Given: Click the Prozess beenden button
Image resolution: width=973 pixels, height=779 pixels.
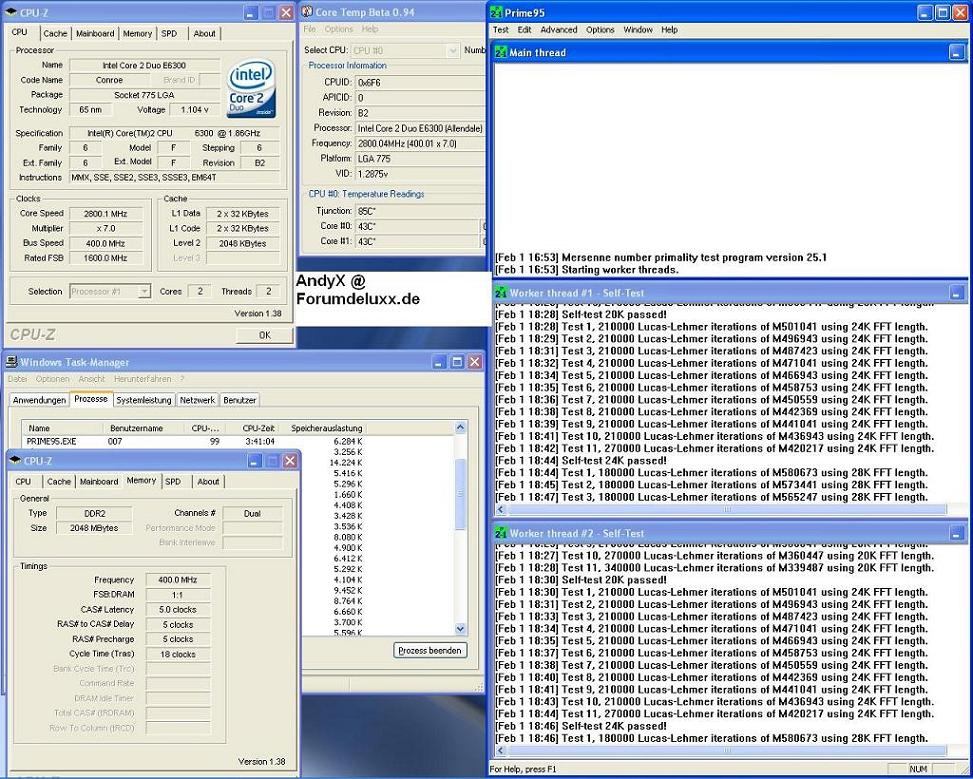Looking at the screenshot, I should click(430, 651).
